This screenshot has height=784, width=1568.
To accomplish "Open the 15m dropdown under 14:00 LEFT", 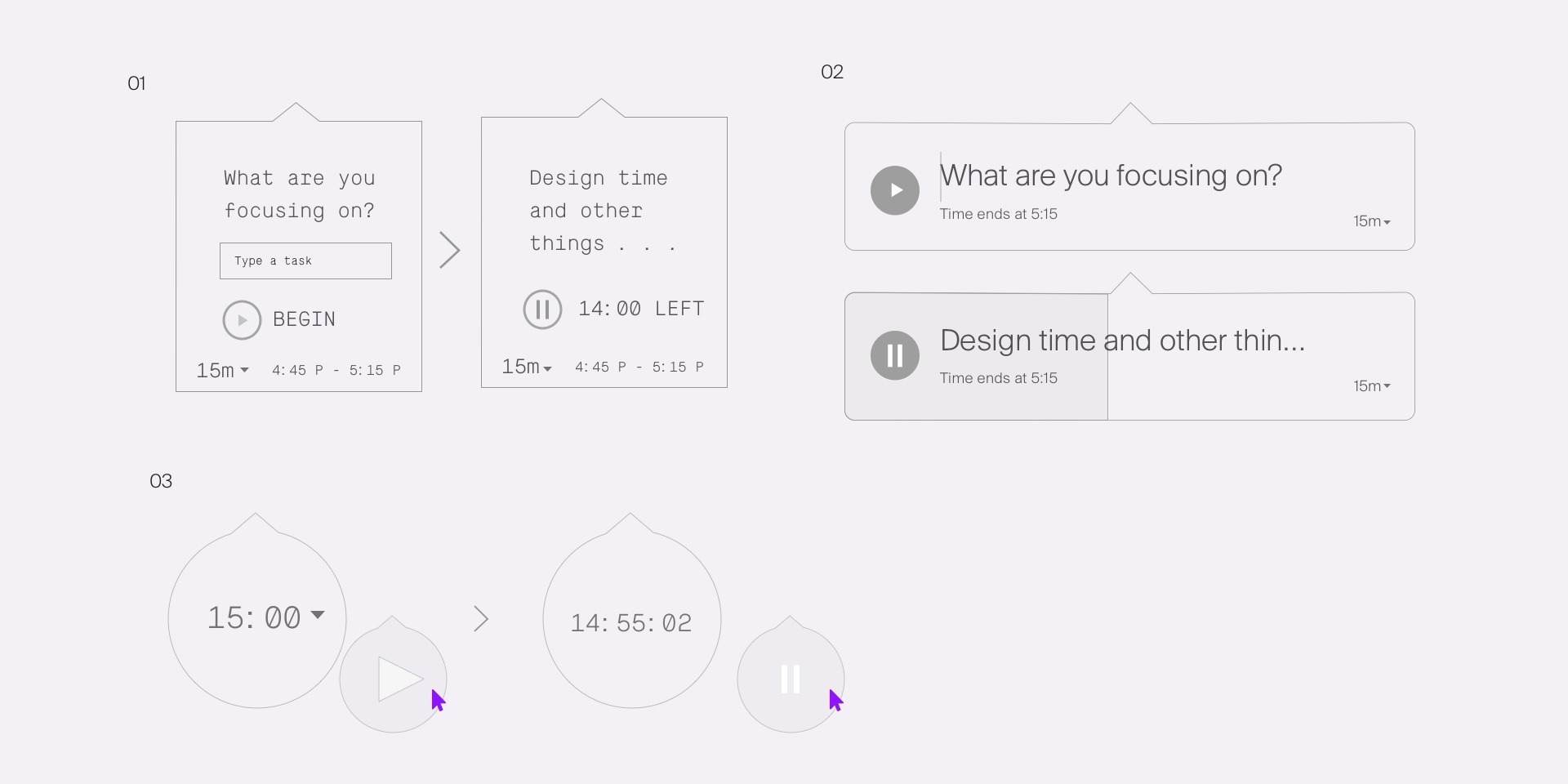I will click(x=527, y=367).
